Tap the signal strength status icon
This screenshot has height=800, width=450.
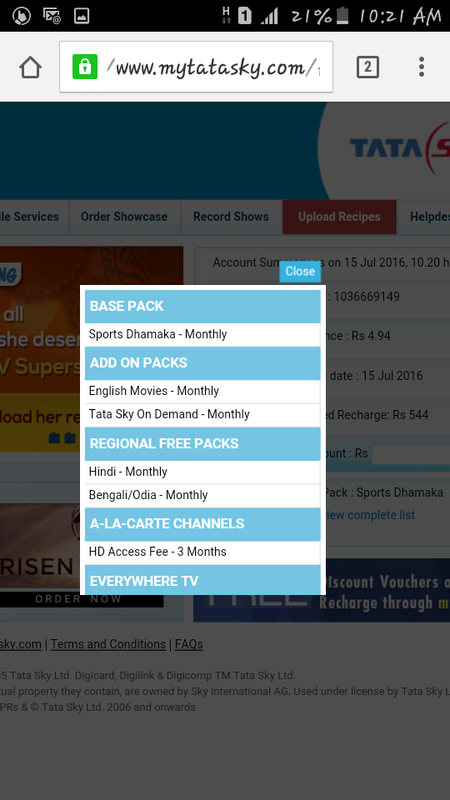coord(269,16)
